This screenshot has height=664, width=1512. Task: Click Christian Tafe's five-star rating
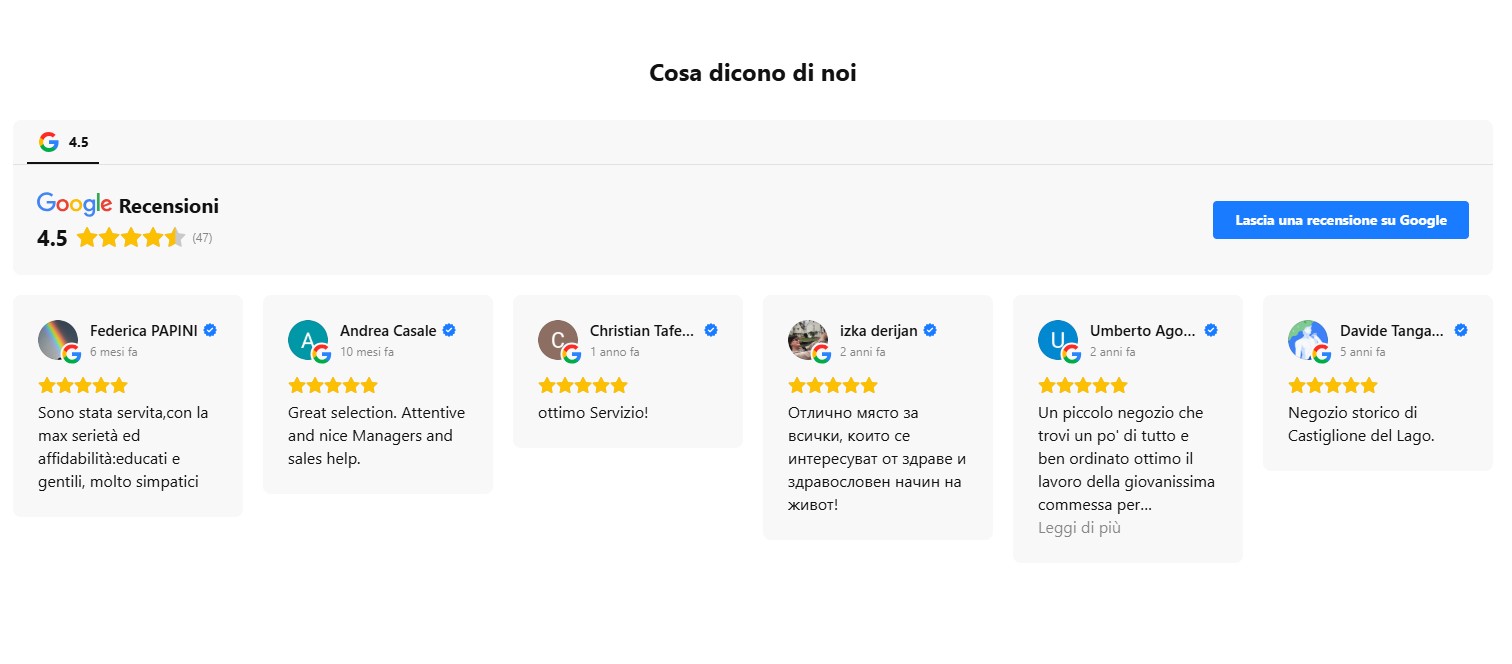click(583, 385)
